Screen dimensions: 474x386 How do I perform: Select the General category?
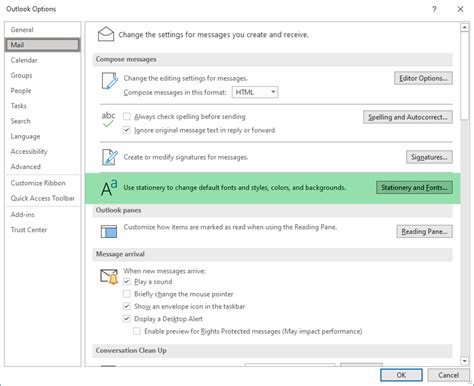click(x=43, y=30)
